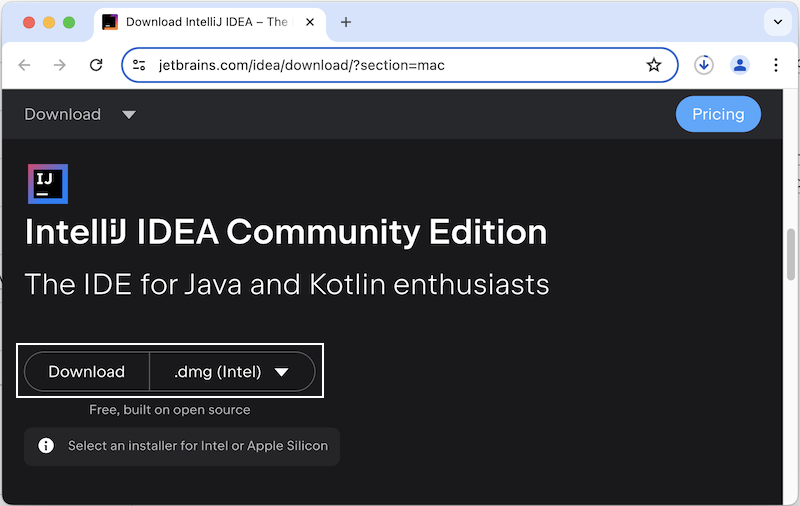Viewport: 800px width, 506px height.
Task: Expand the Download section menu arrow
Action: coord(129,115)
